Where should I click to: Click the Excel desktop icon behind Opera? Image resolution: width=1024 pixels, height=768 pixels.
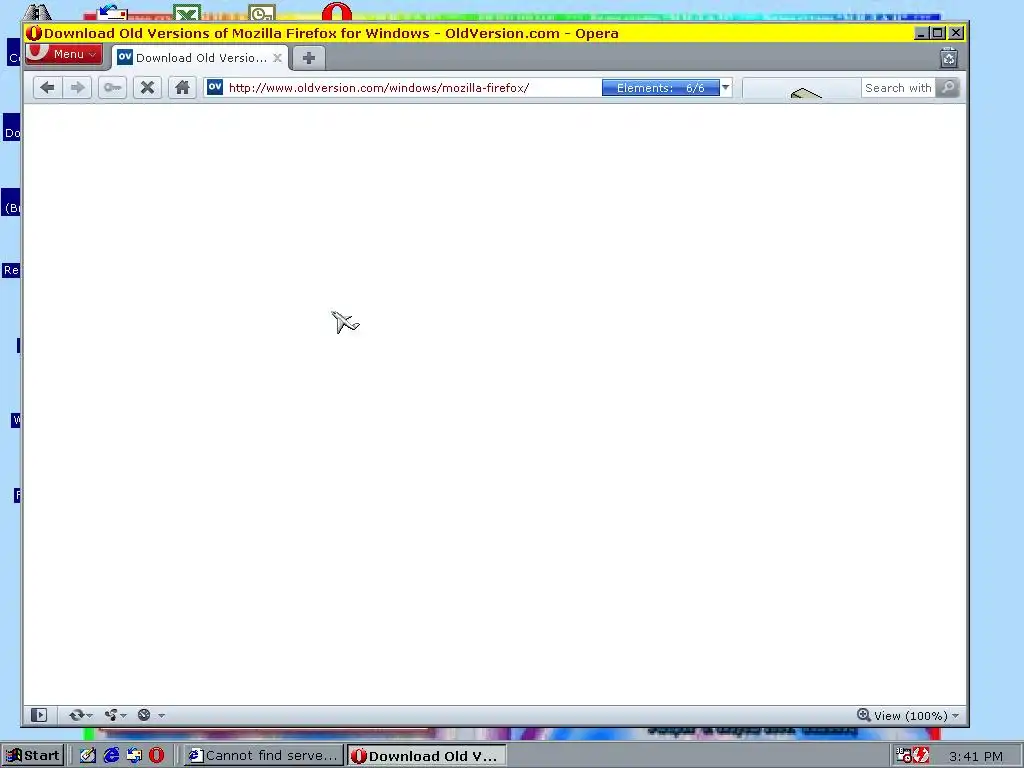pos(187,12)
